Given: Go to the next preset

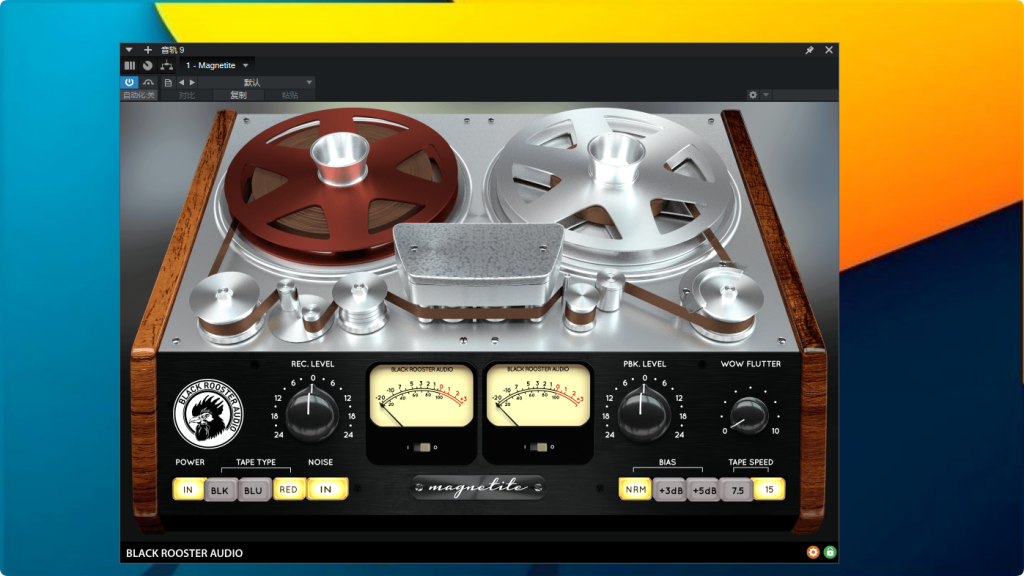Looking at the screenshot, I should coord(192,82).
